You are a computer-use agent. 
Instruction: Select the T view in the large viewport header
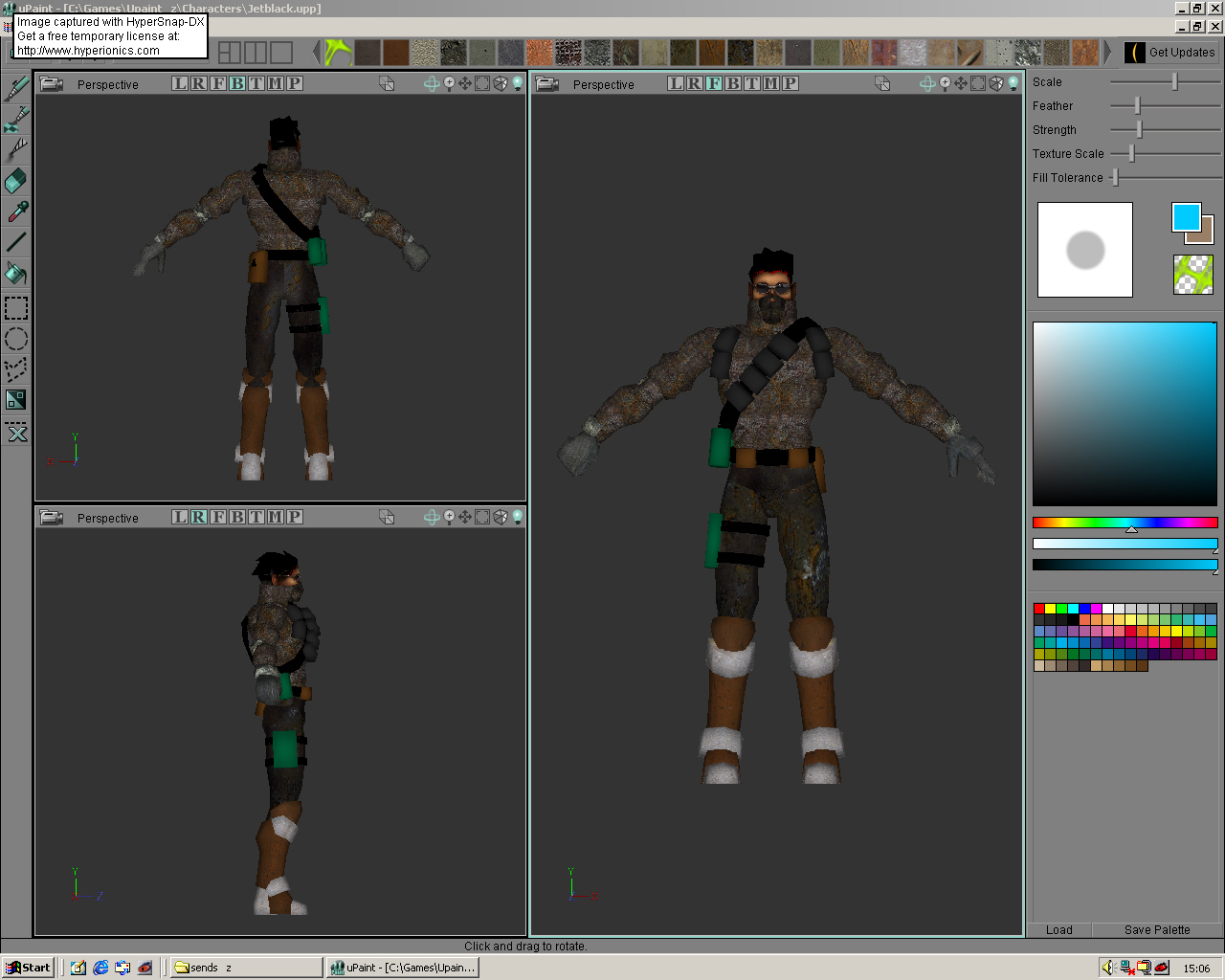pyautogui.click(x=753, y=84)
